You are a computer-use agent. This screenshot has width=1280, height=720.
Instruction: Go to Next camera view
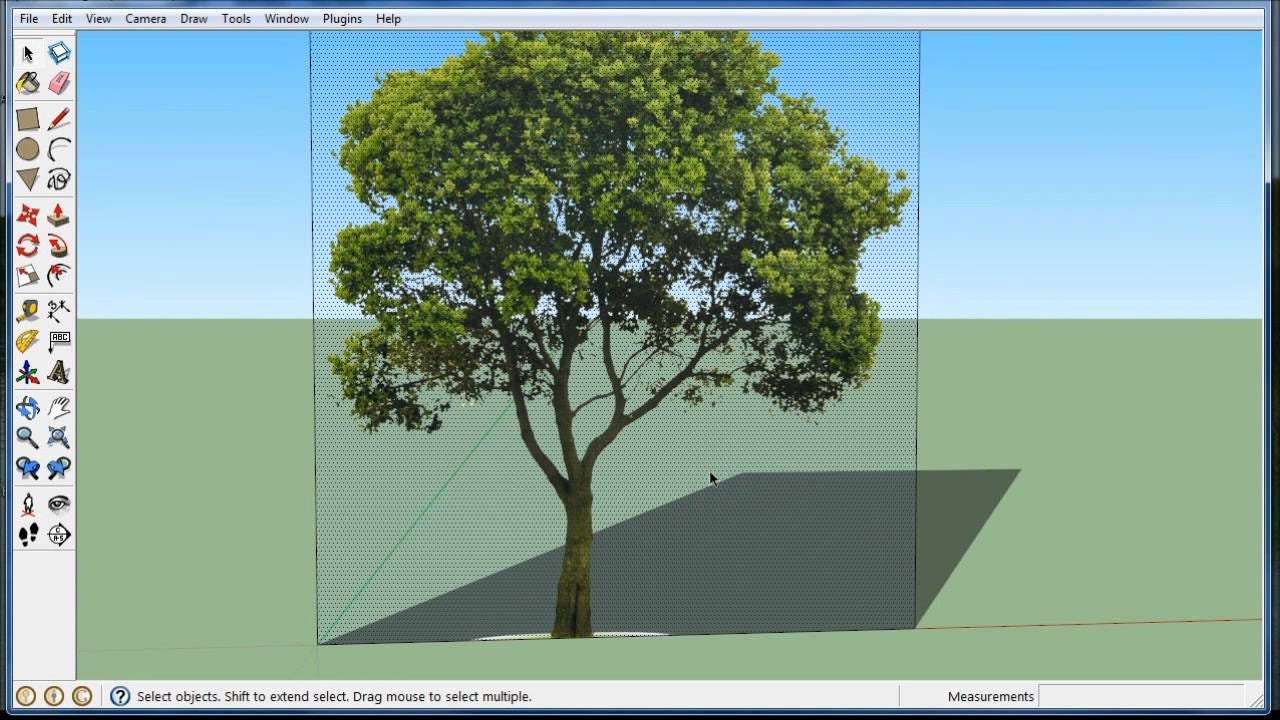[59, 468]
